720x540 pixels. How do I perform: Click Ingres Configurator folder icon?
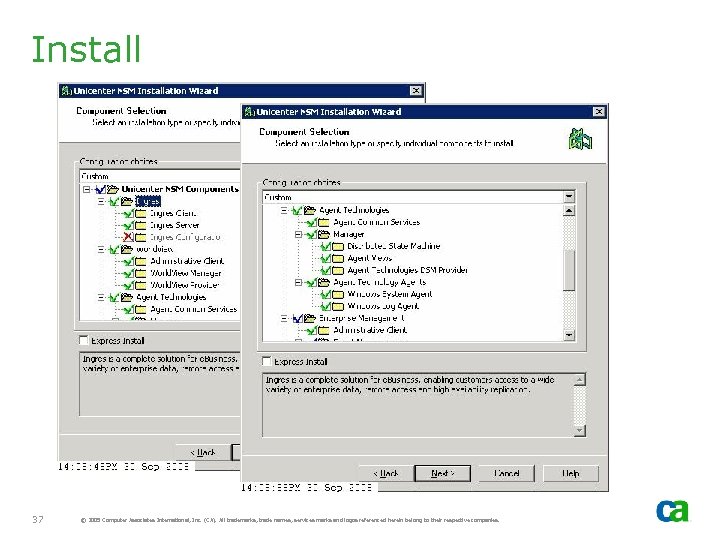click(x=141, y=237)
